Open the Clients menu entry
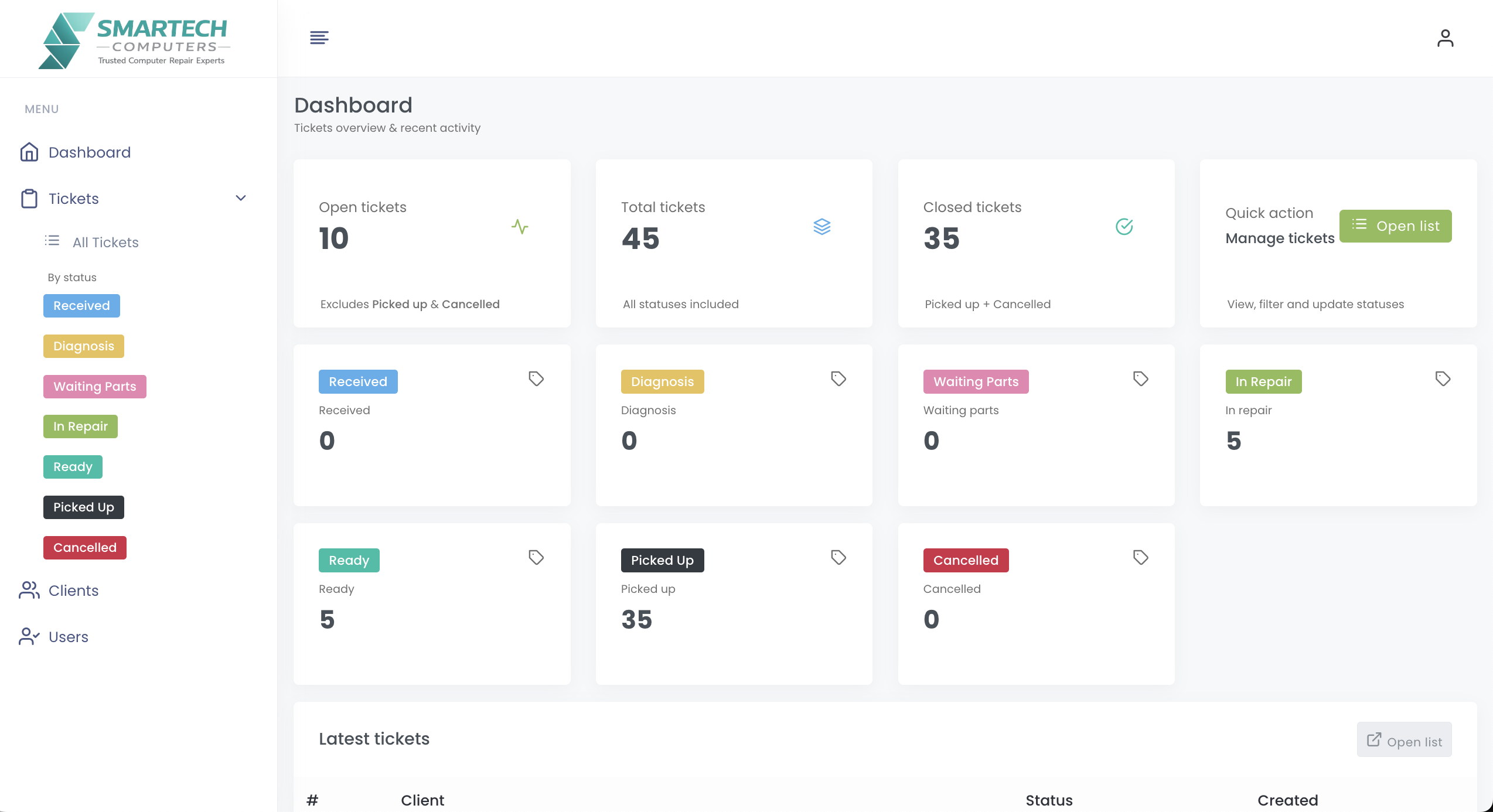The width and height of the screenshot is (1493, 812). pos(73,590)
